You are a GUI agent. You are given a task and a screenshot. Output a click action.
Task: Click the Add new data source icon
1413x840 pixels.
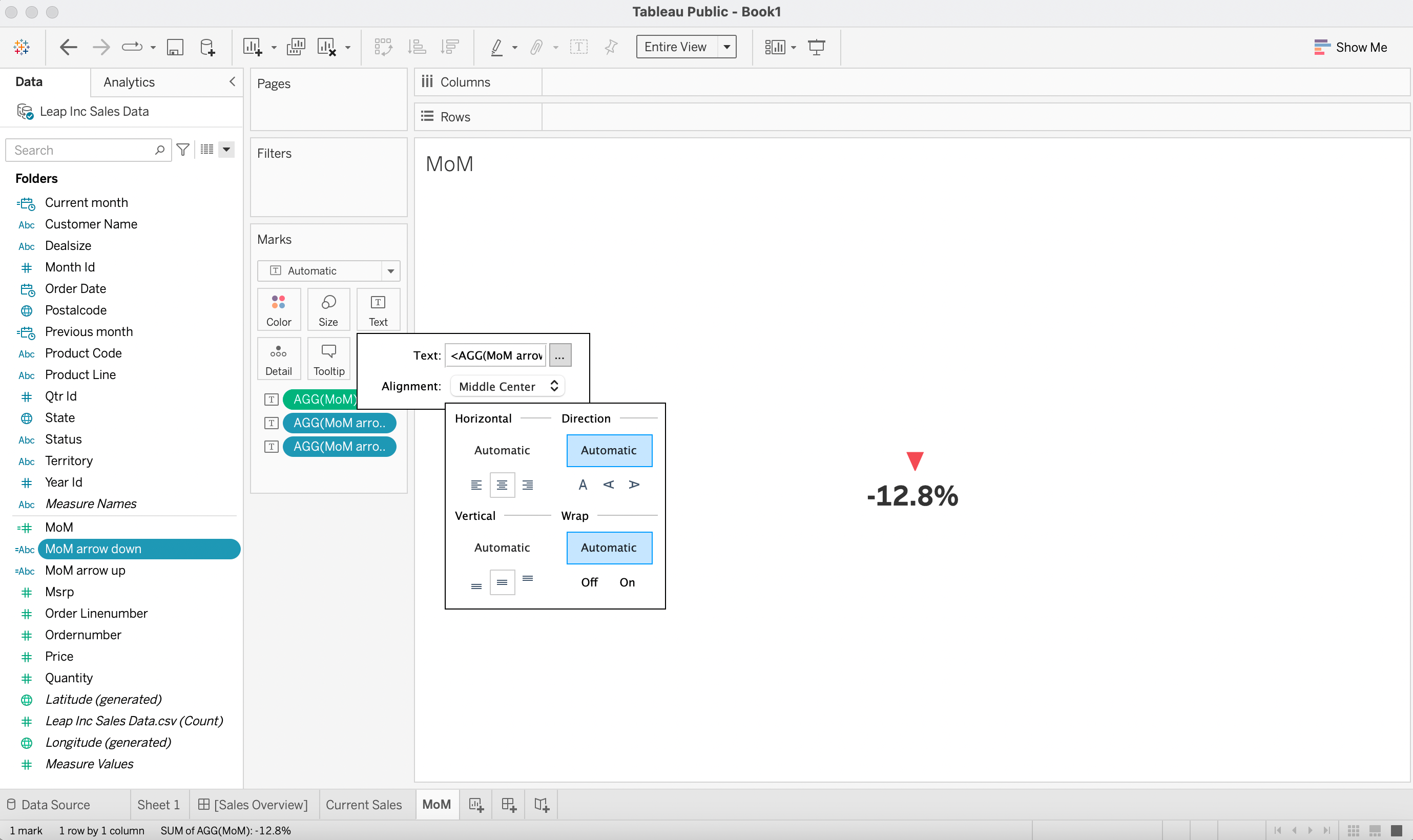207,47
